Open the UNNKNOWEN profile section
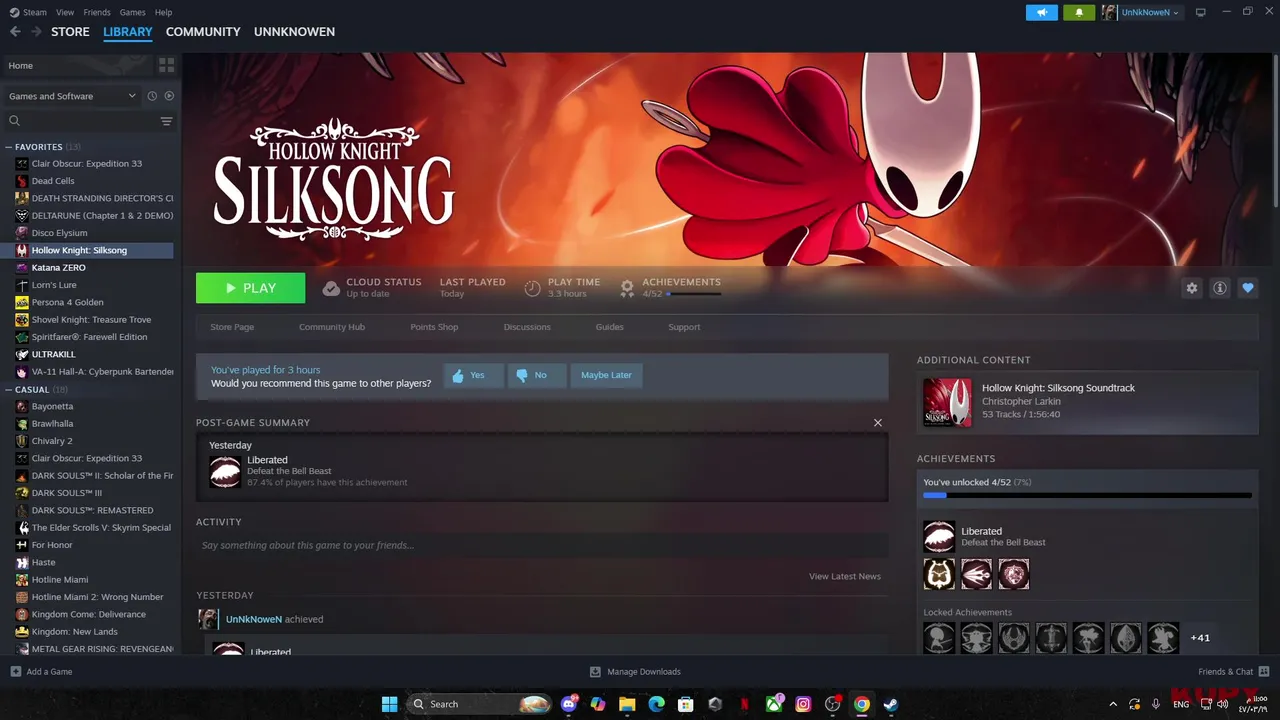The width and height of the screenshot is (1280, 720). point(294,32)
